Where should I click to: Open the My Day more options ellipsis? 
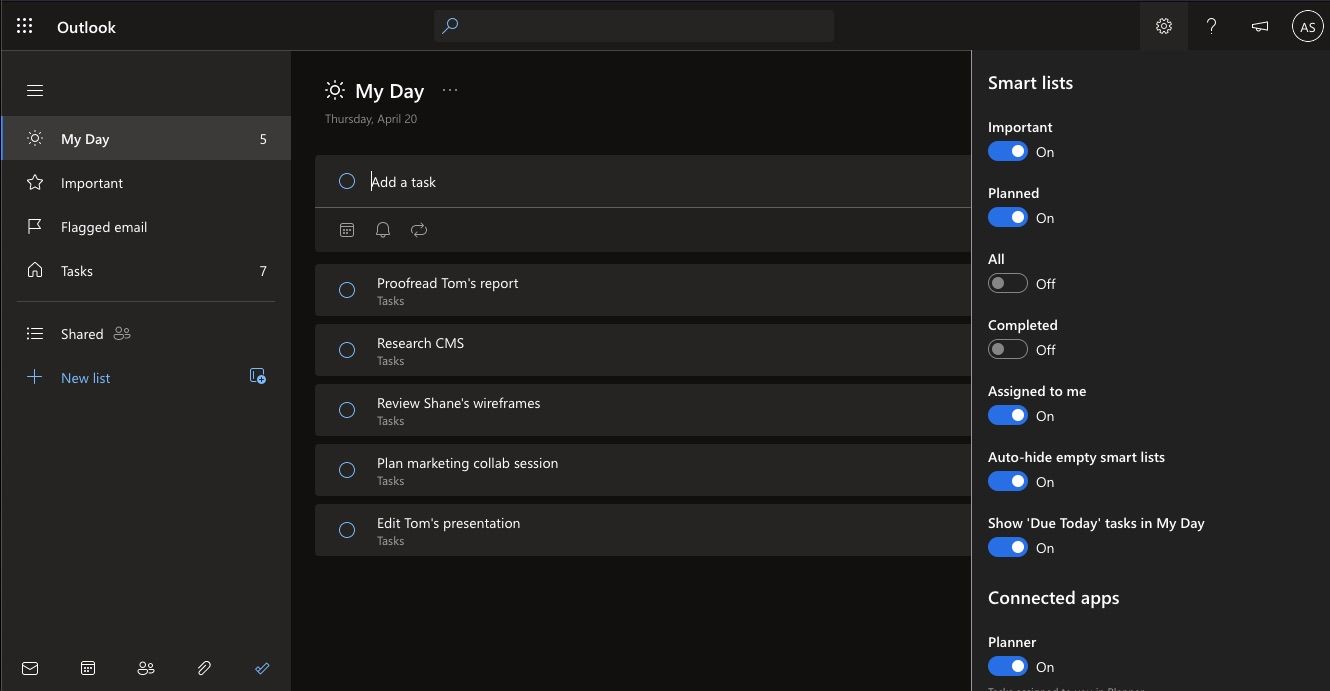(x=450, y=91)
